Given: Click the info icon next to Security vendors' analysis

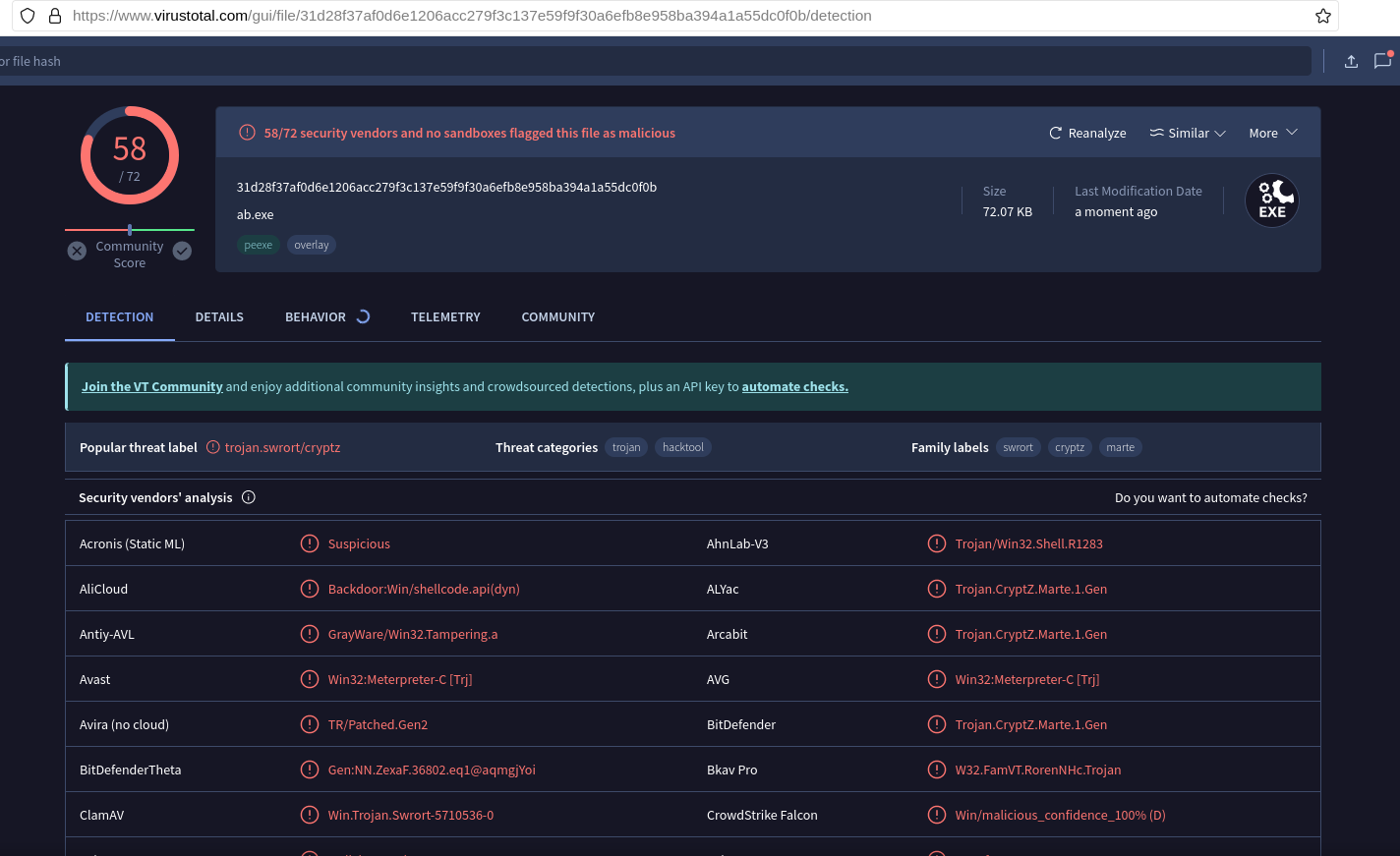Looking at the screenshot, I should click(248, 497).
